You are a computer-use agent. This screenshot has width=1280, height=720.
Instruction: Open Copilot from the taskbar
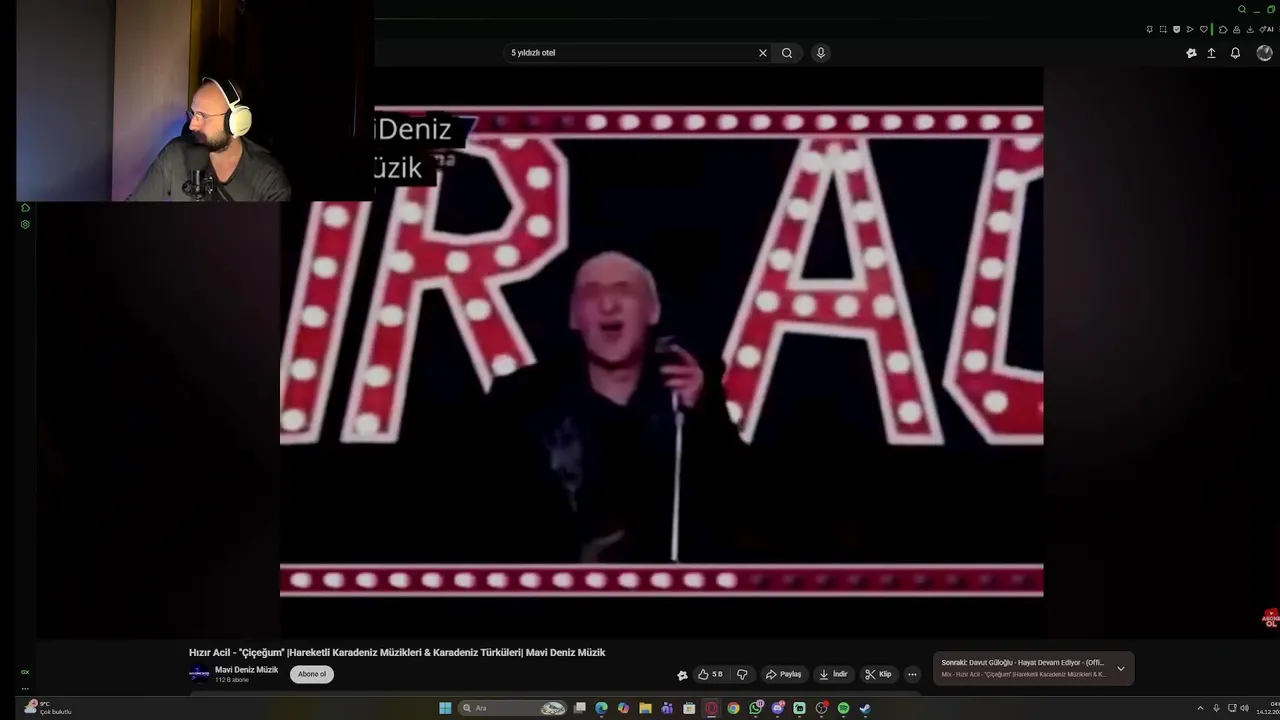pyautogui.click(x=623, y=708)
